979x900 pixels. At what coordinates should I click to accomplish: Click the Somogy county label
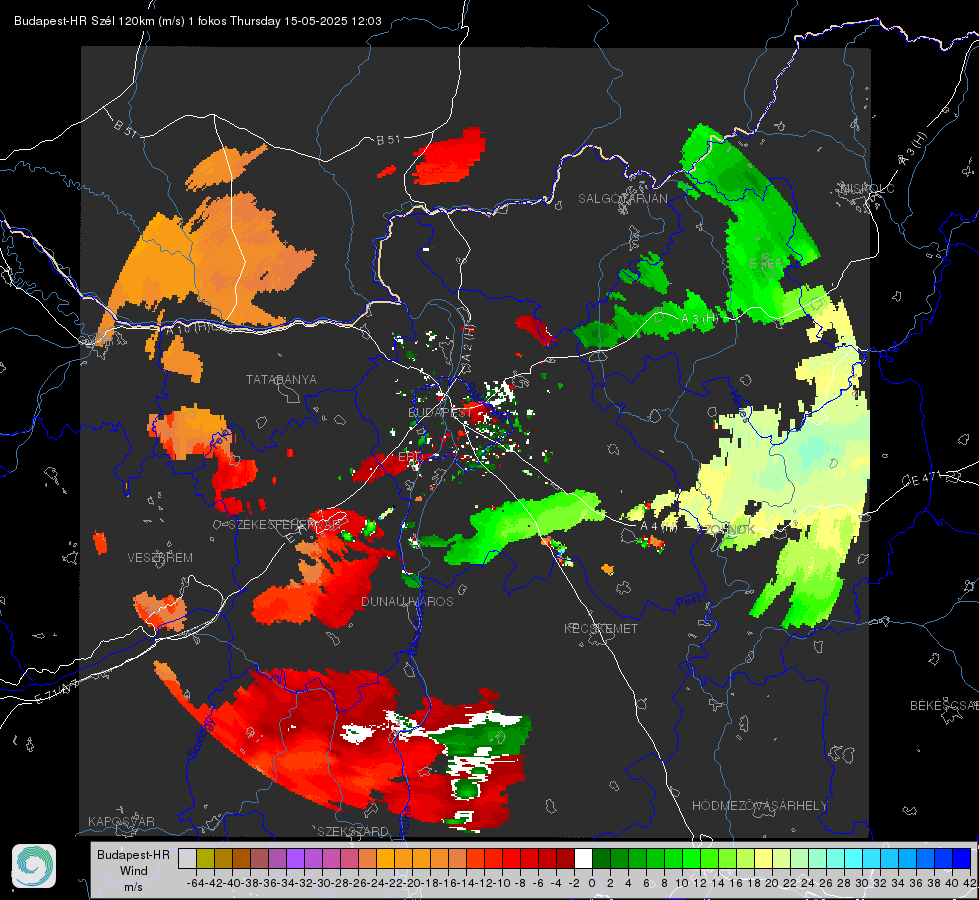201,738
